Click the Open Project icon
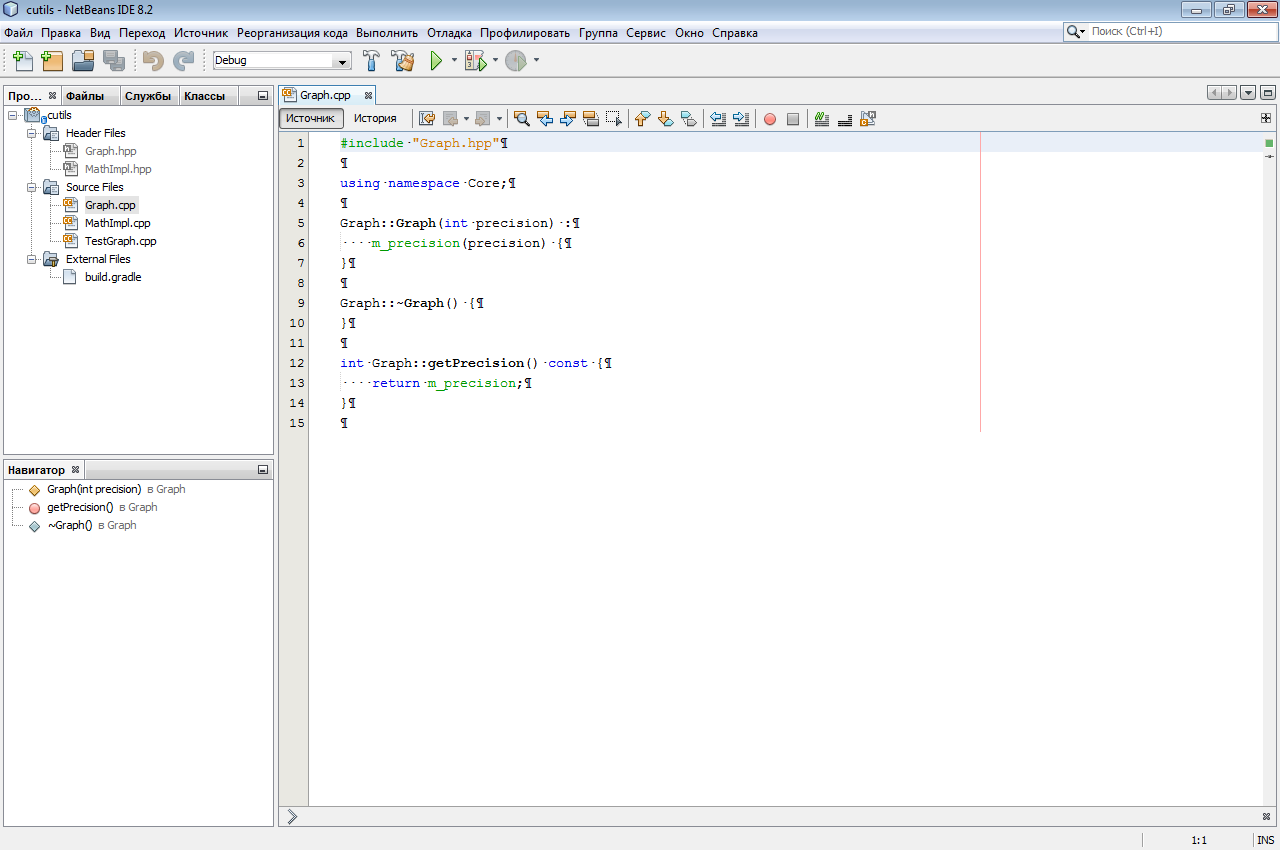This screenshot has height=850, width=1280. pos(82,61)
